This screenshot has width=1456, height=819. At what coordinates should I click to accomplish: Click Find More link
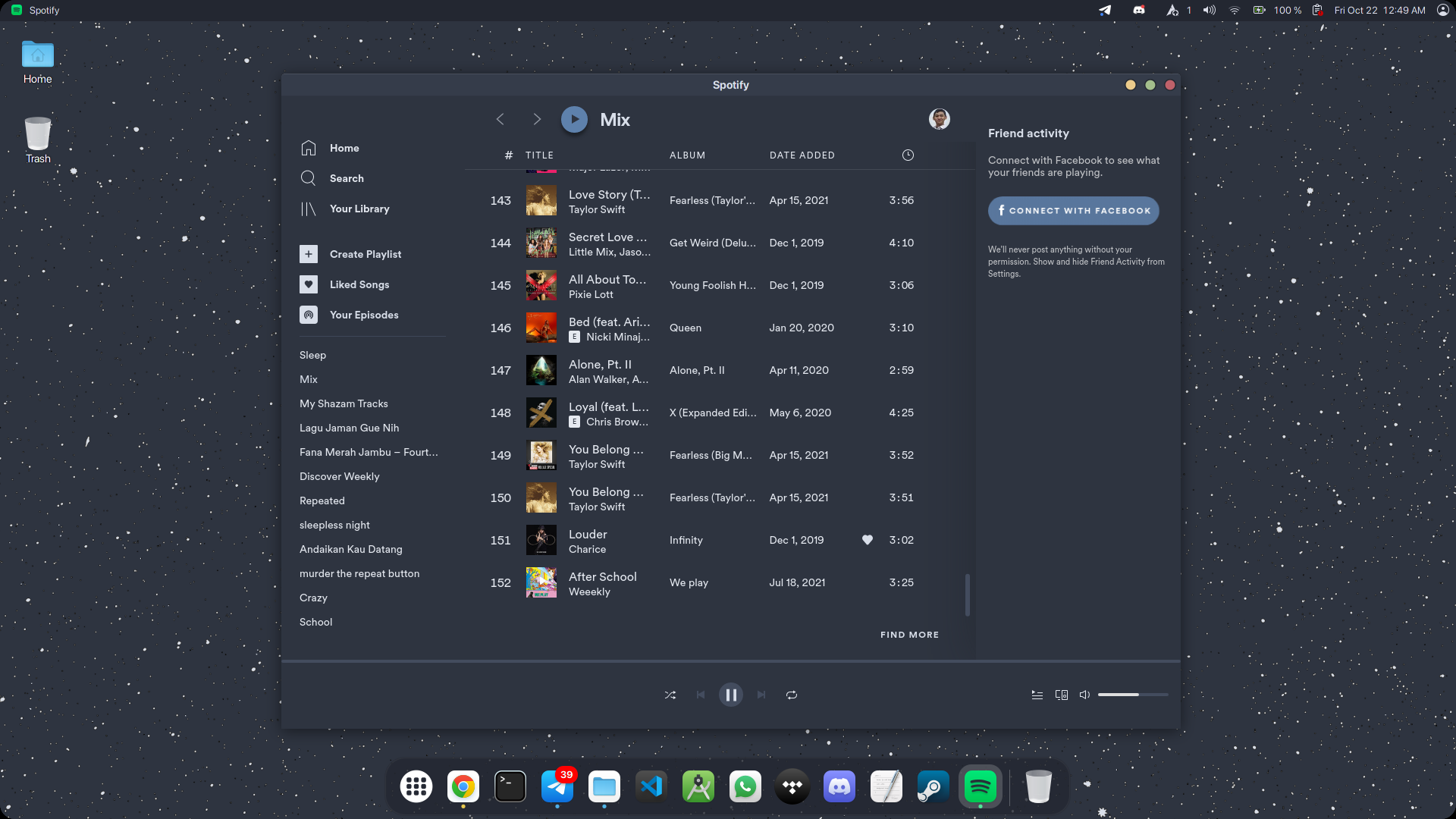(x=909, y=635)
